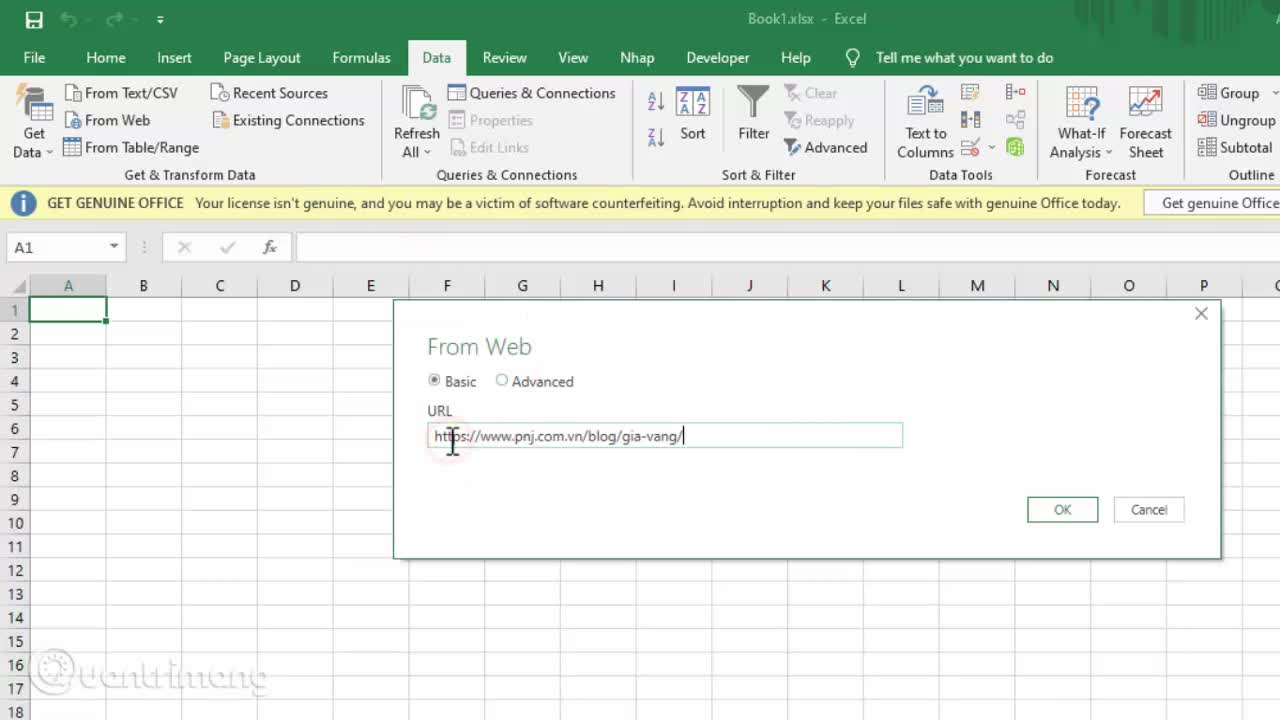Select row 10 header
Viewport: 1280px width, 720px height.
tap(15, 523)
